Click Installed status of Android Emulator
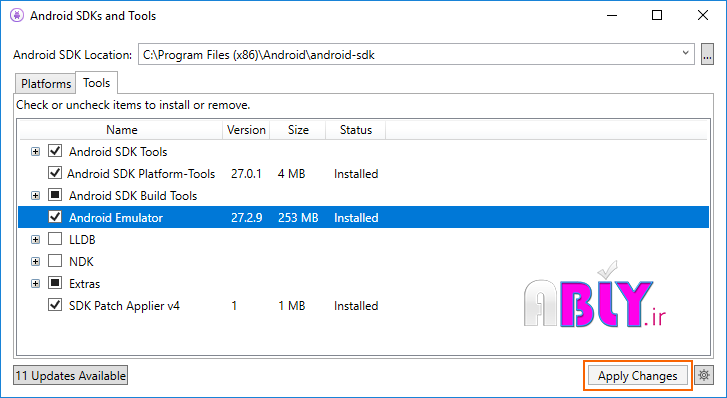Image resolution: width=727 pixels, height=398 pixels. tap(356, 218)
